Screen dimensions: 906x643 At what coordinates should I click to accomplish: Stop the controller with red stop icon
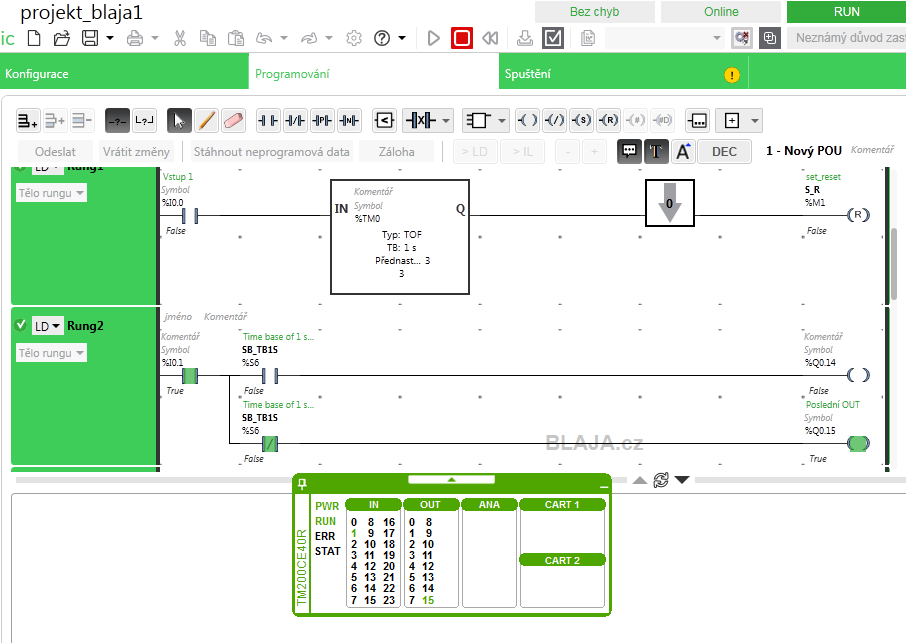pyautogui.click(x=462, y=38)
